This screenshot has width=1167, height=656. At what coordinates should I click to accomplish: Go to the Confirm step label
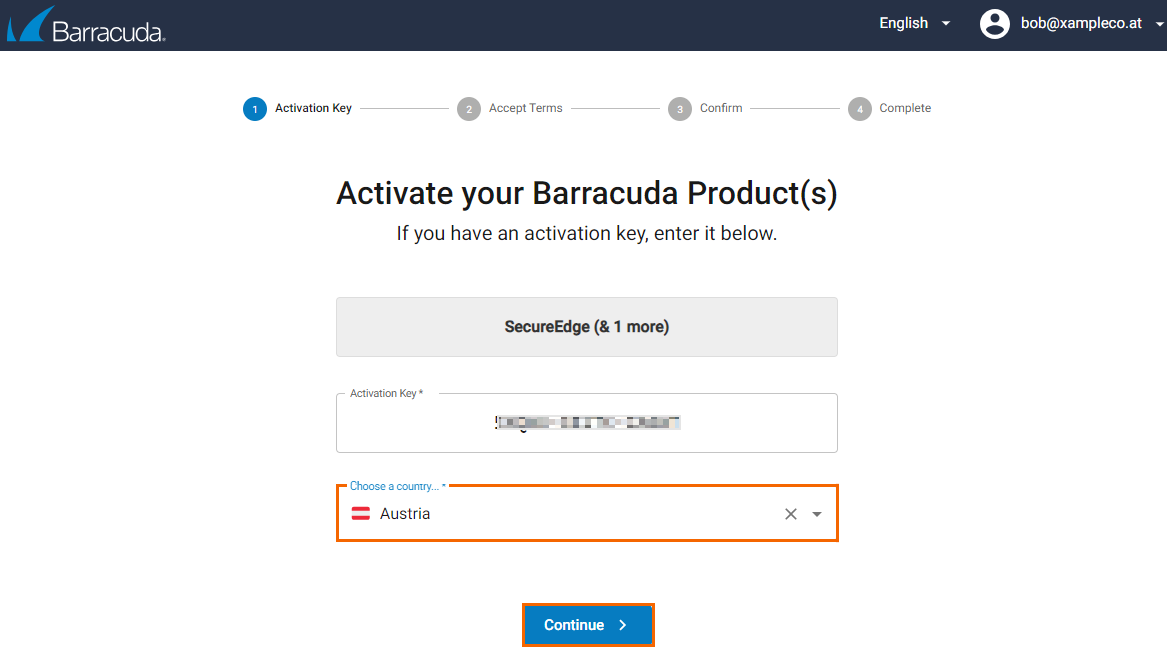click(721, 108)
